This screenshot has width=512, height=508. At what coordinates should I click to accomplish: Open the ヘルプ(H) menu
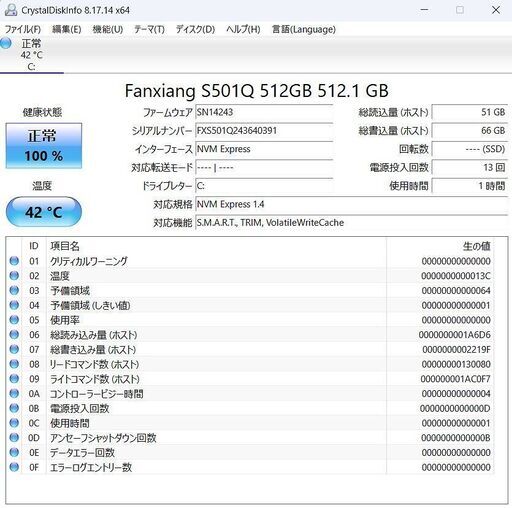243,29
